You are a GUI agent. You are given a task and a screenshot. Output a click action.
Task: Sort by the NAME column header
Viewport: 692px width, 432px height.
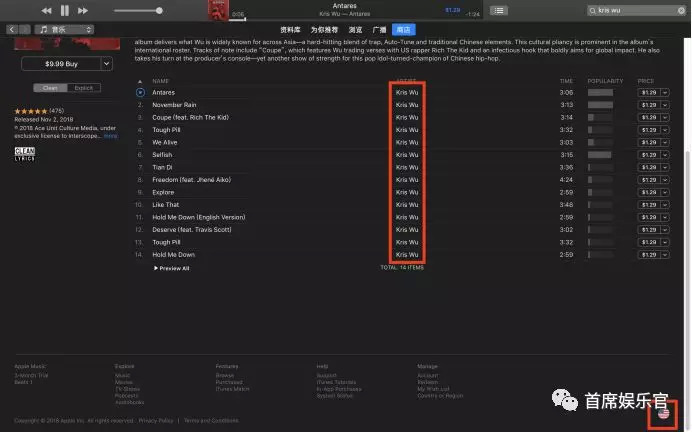point(161,81)
